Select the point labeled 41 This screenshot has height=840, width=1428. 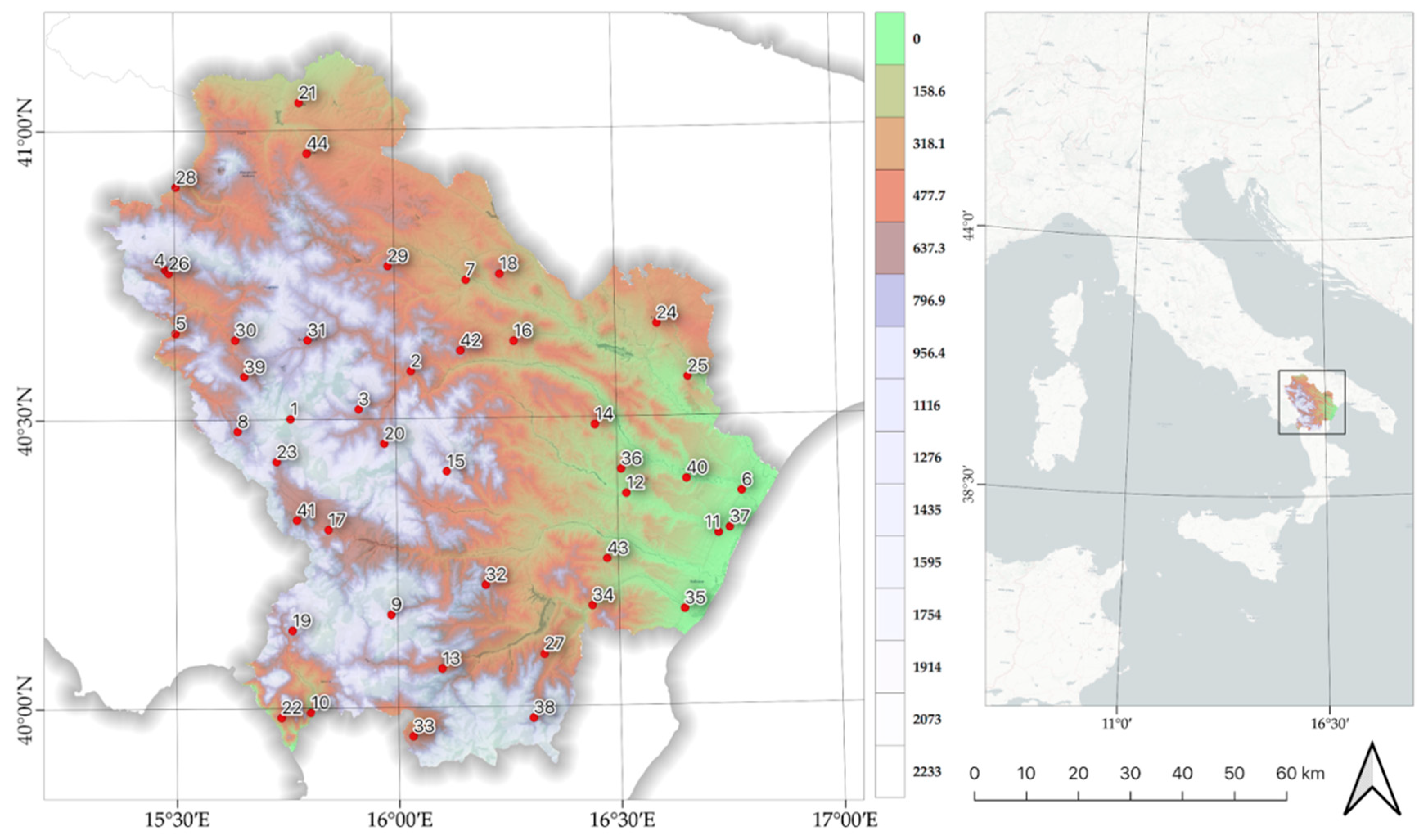point(297,521)
